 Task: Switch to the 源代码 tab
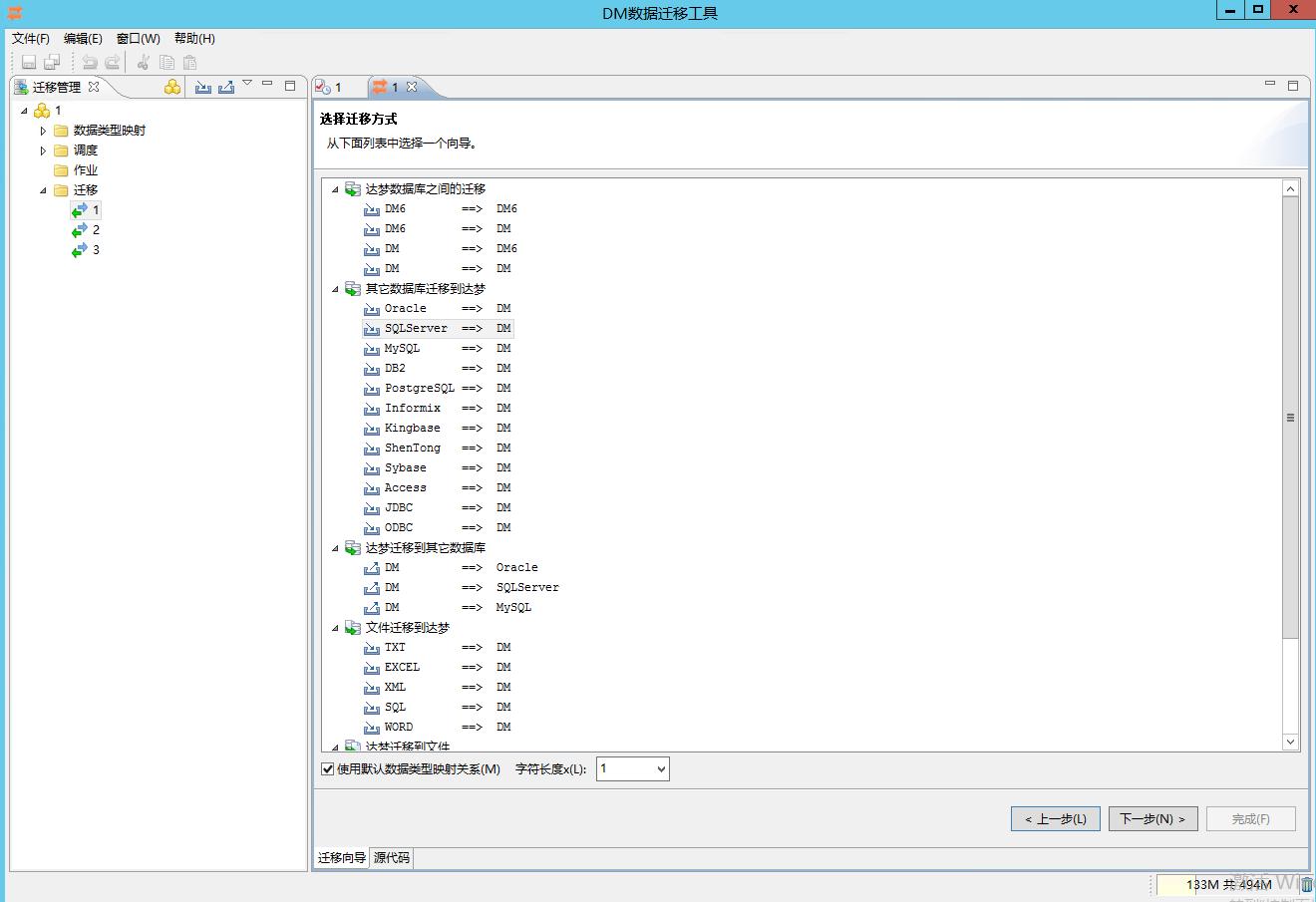392,857
